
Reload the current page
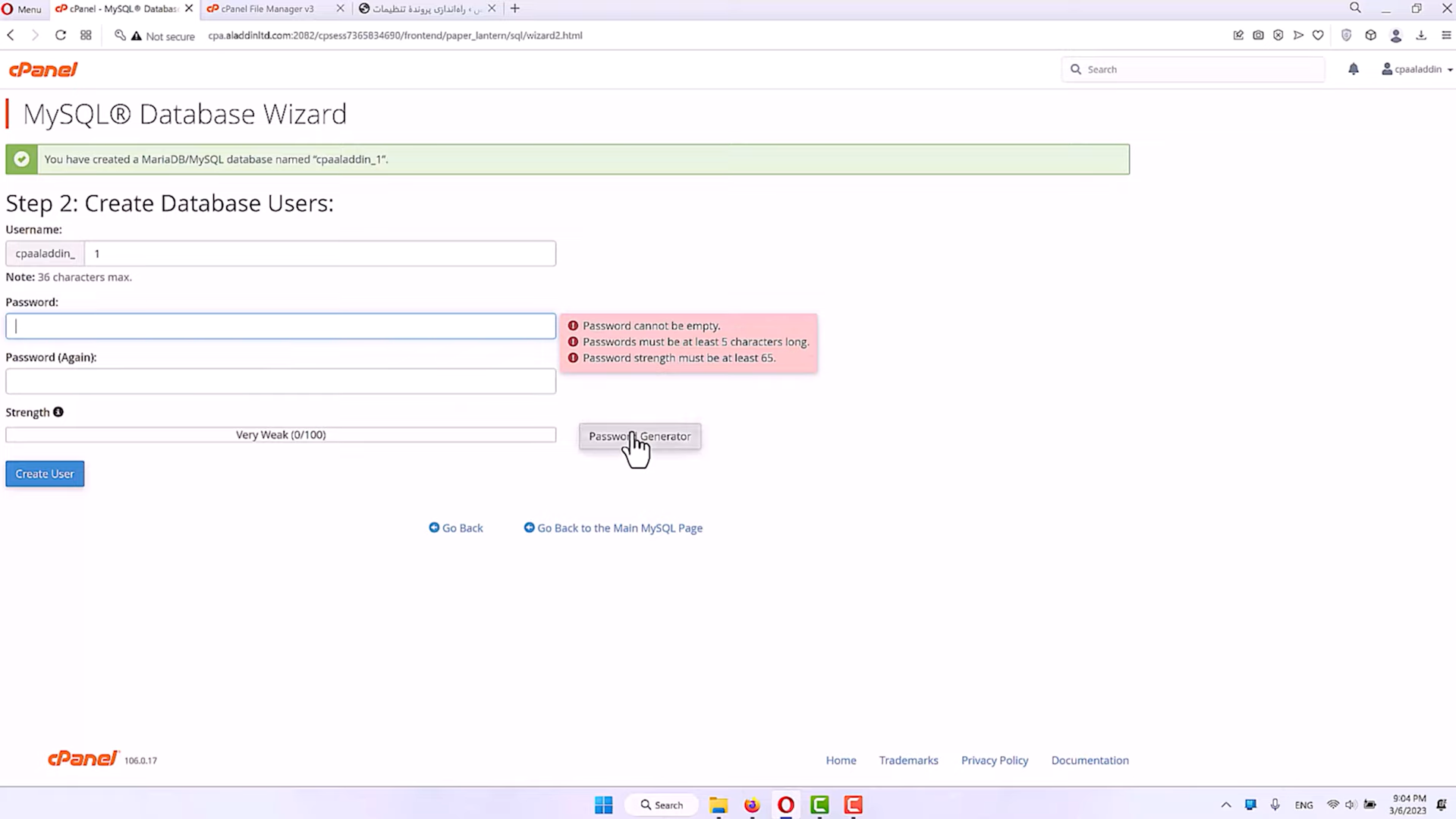point(61,36)
